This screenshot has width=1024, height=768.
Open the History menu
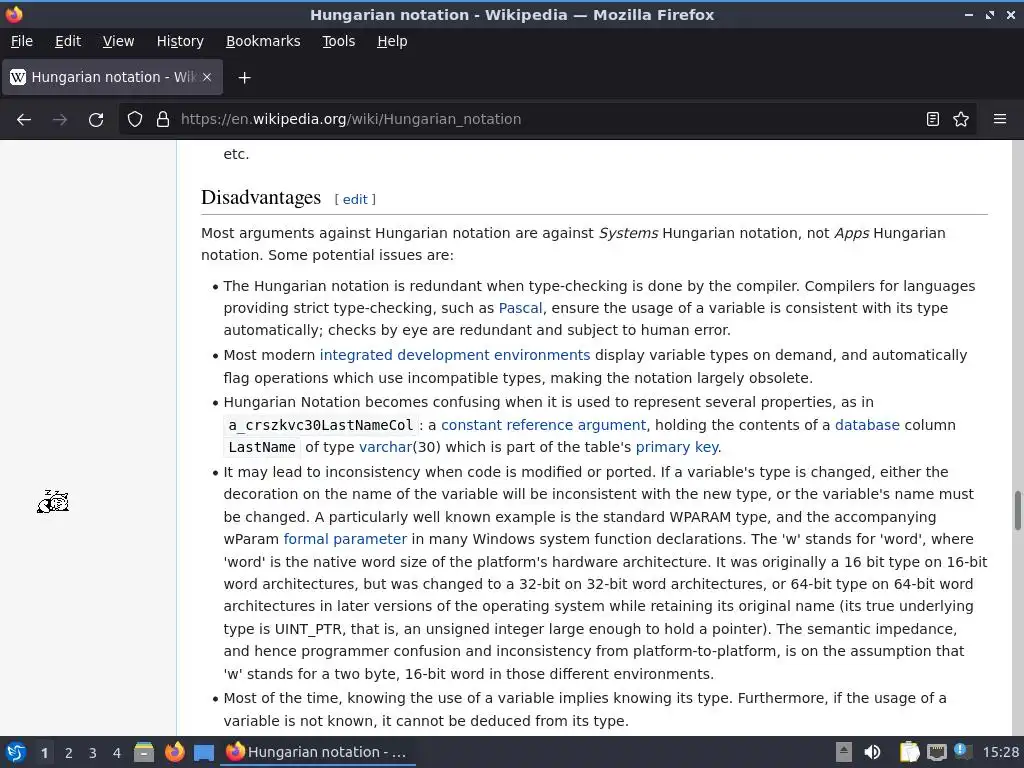click(180, 41)
